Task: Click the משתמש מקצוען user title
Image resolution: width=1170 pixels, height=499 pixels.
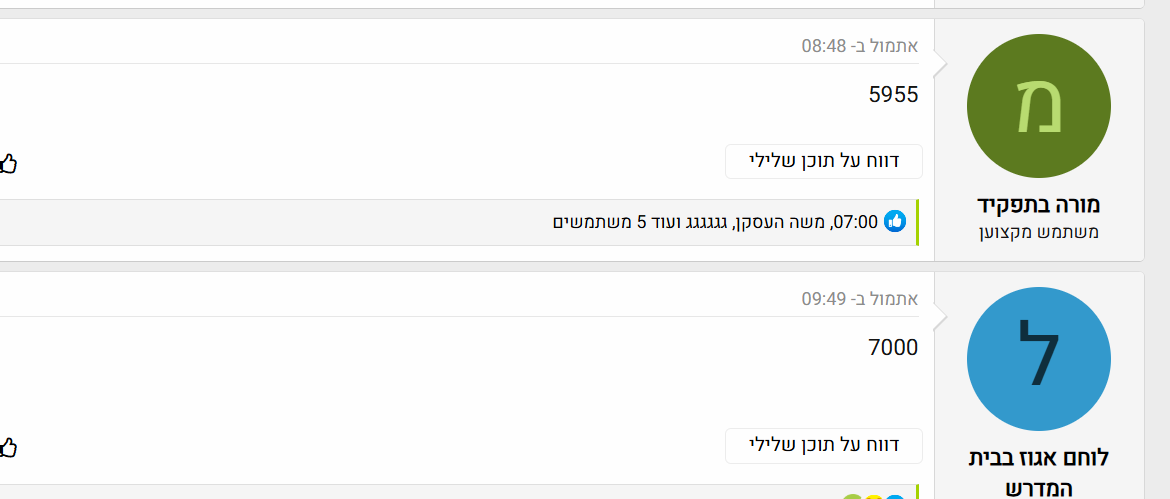Action: [1039, 232]
